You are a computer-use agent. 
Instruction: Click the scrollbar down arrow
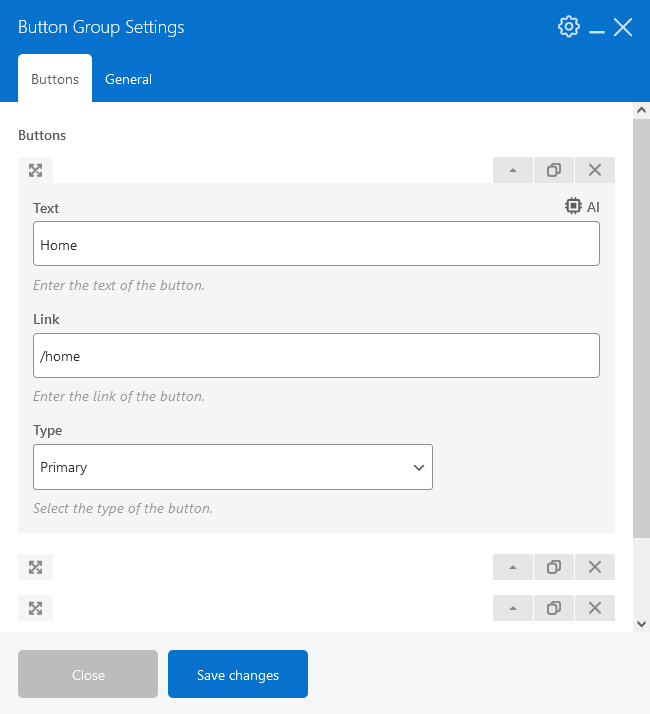(x=641, y=623)
